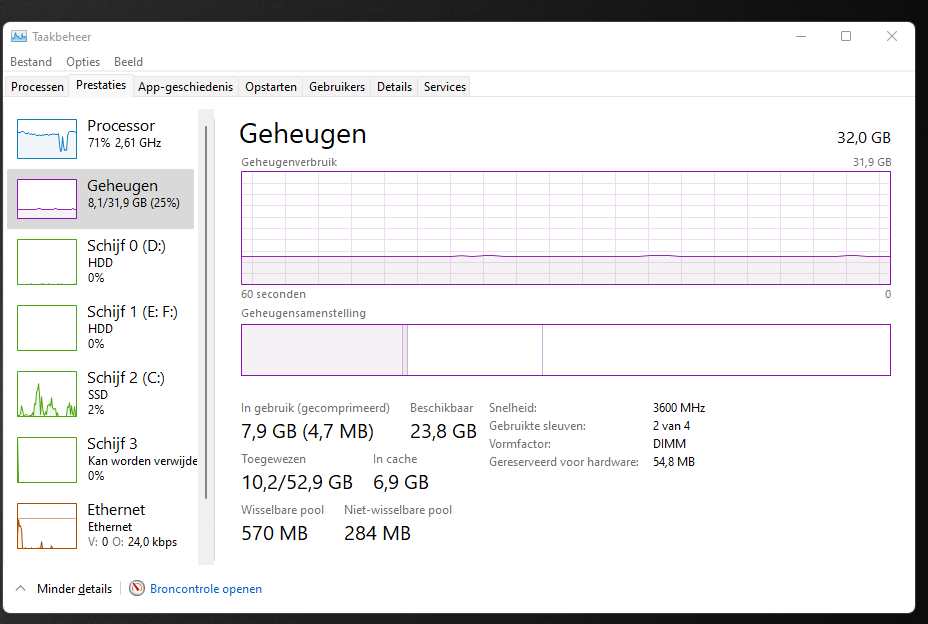Click the Taakbeheer app icon in title bar
The width and height of the screenshot is (928, 624).
pyautogui.click(x=19, y=36)
